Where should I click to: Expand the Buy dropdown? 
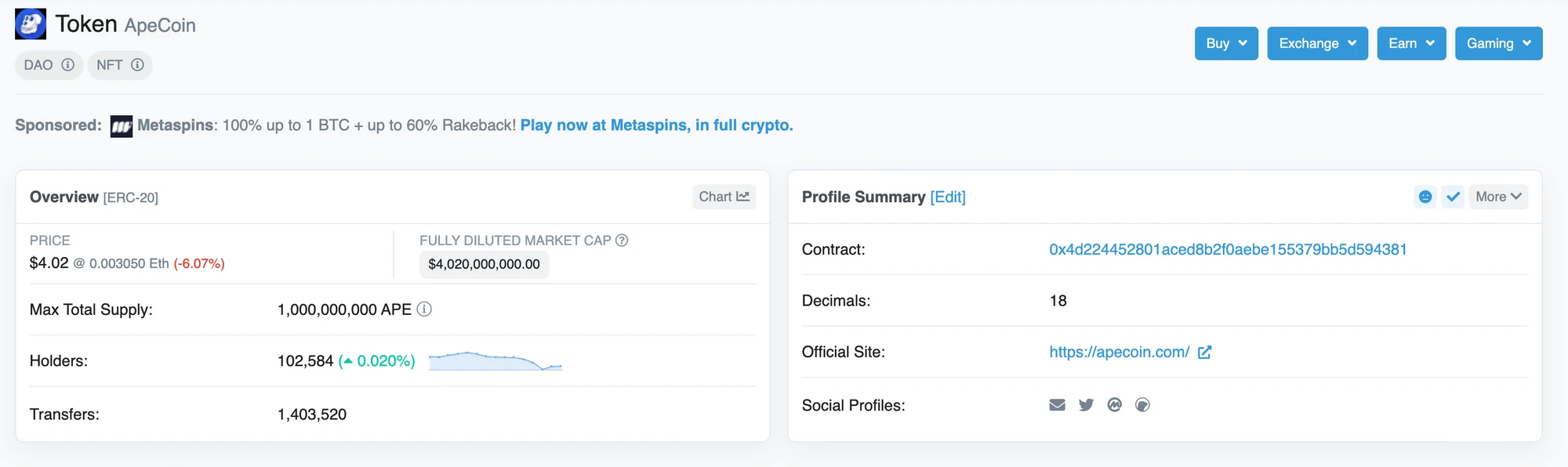click(x=1226, y=43)
